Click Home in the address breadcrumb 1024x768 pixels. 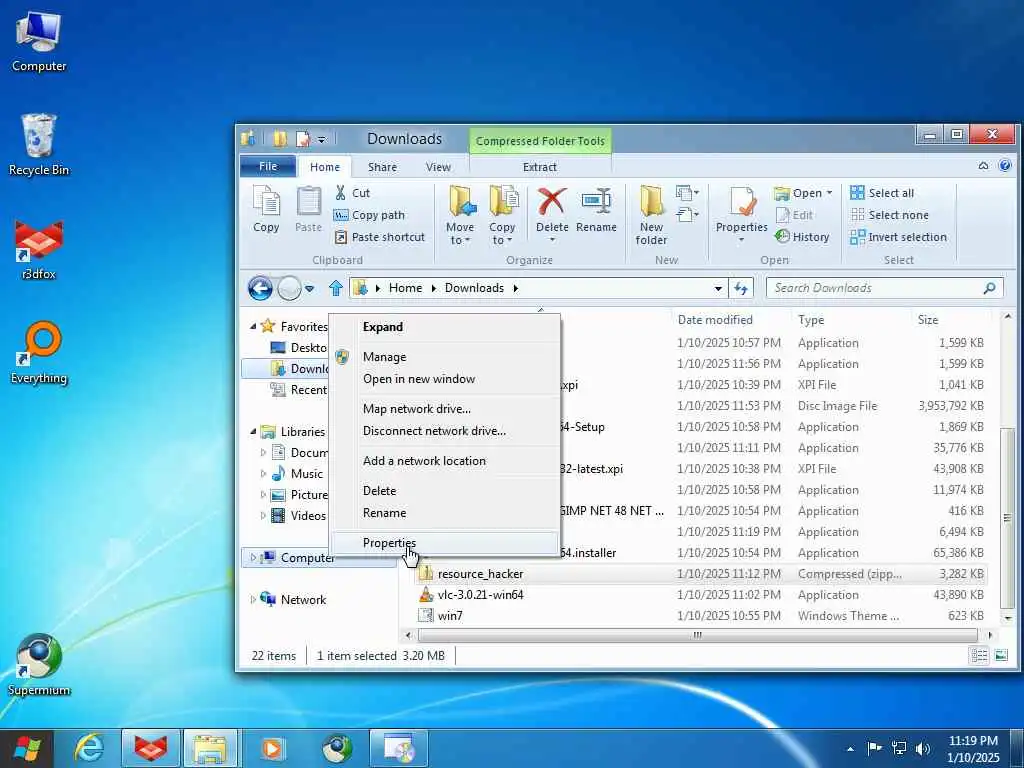click(x=406, y=288)
